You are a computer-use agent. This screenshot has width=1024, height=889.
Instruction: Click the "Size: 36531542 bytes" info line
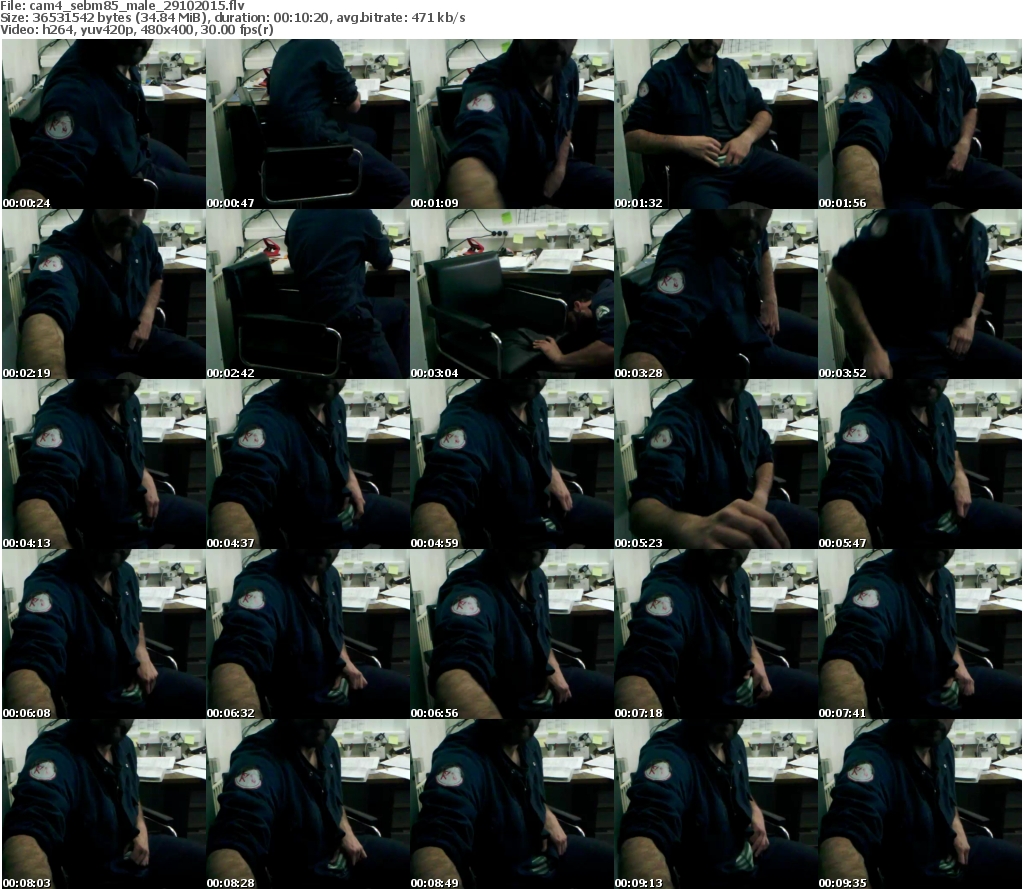[x=232, y=18]
